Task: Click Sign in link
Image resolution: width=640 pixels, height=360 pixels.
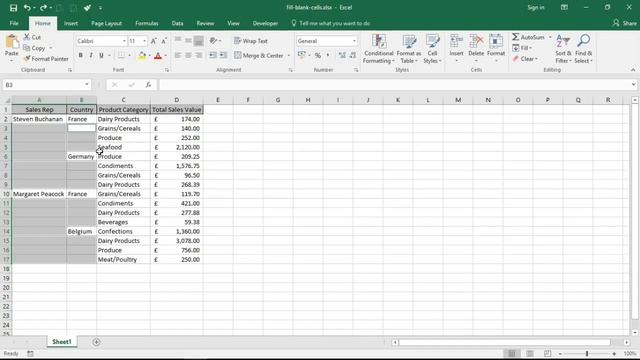Action: click(x=536, y=7)
